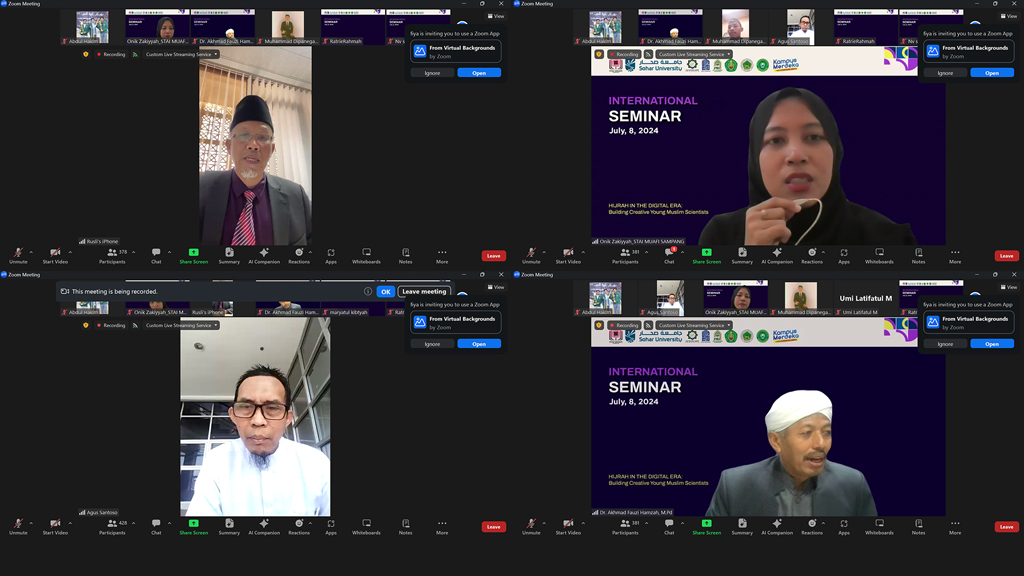Expand the video settings chevron beside Start Video

pyautogui.click(x=69, y=250)
